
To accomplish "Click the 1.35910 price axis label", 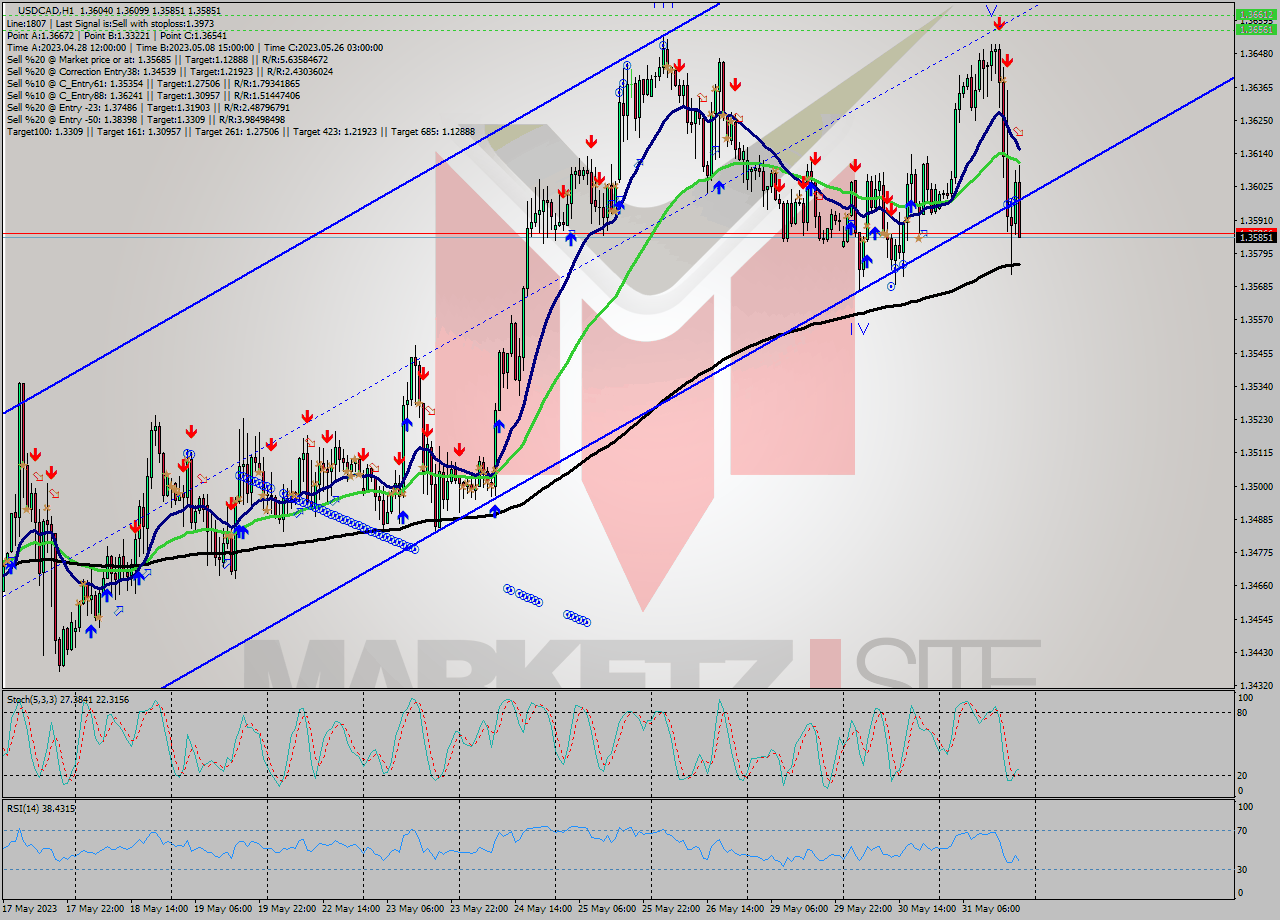I will click(1256, 220).
